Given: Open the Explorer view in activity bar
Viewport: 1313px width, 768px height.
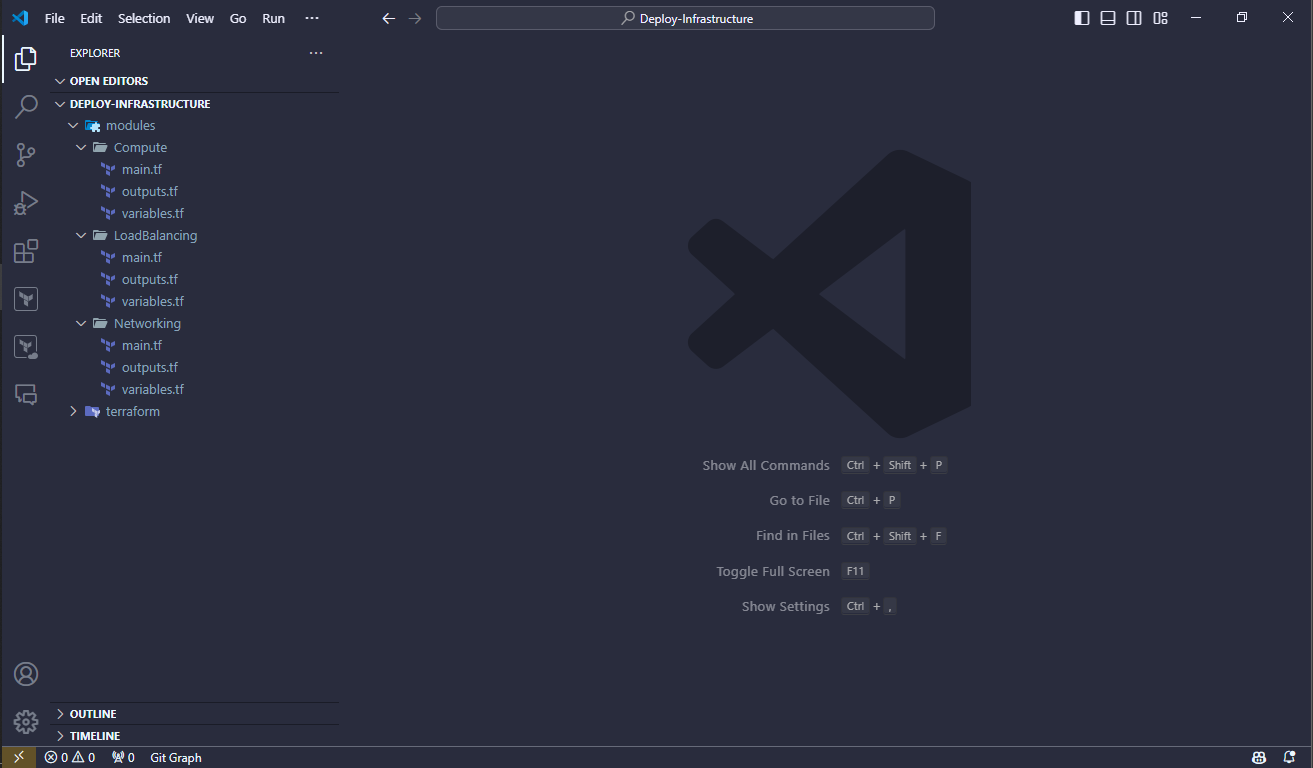Looking at the screenshot, I should (26, 59).
